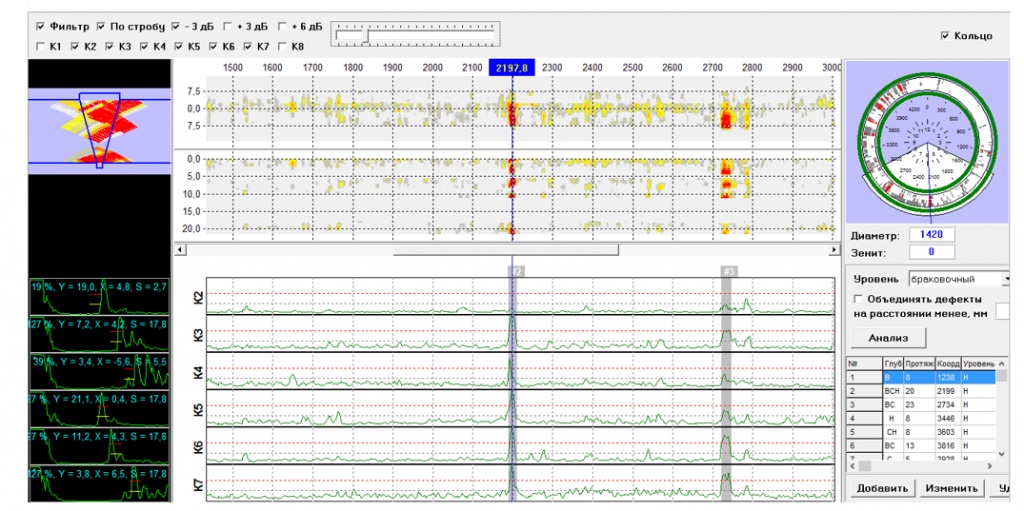The image size is (1024, 511).
Task: Enable the K1 channel checkbox
Action: [x=40, y=46]
